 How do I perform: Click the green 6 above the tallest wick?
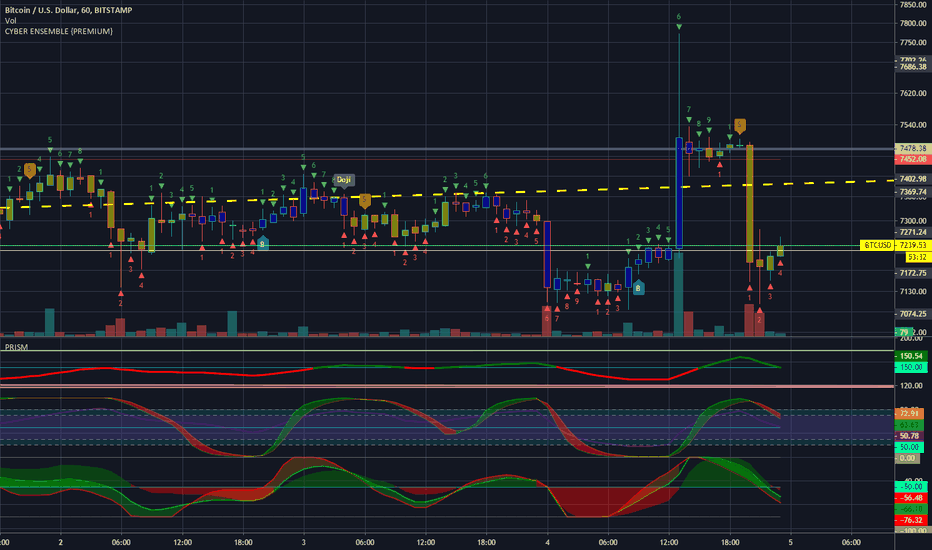pos(679,17)
